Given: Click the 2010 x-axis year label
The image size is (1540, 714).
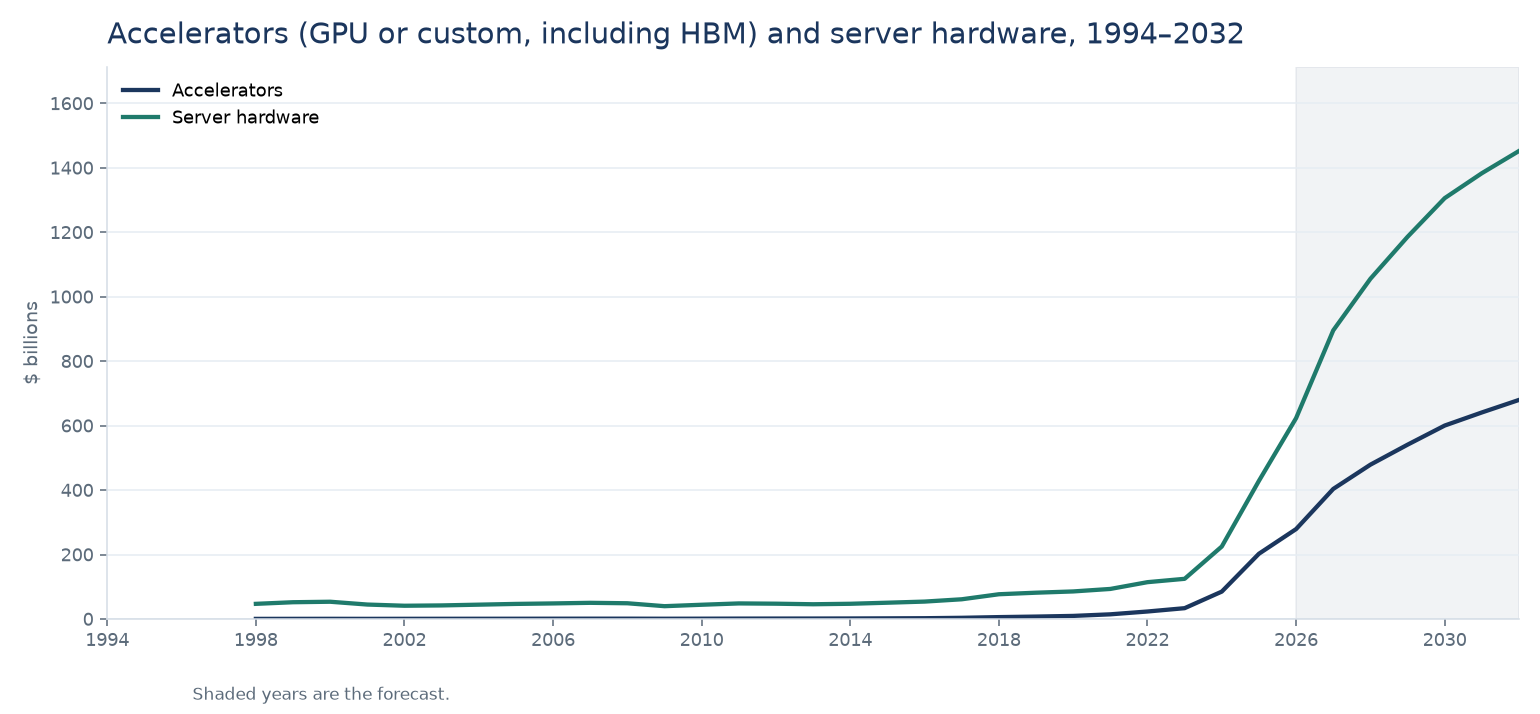Looking at the screenshot, I should click(701, 638).
